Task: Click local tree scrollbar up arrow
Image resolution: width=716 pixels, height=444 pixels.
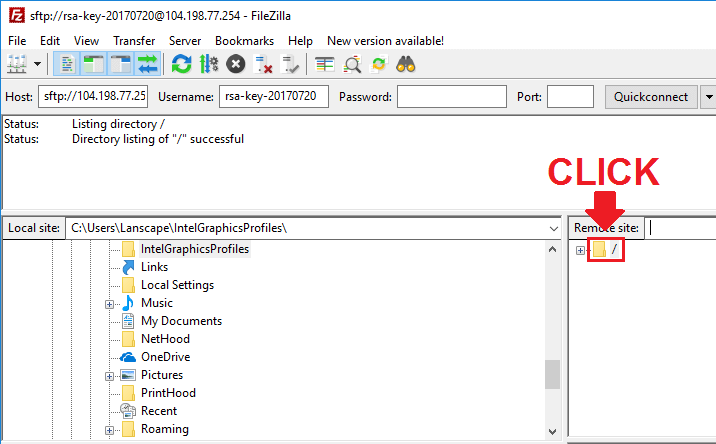Action: coord(553,249)
